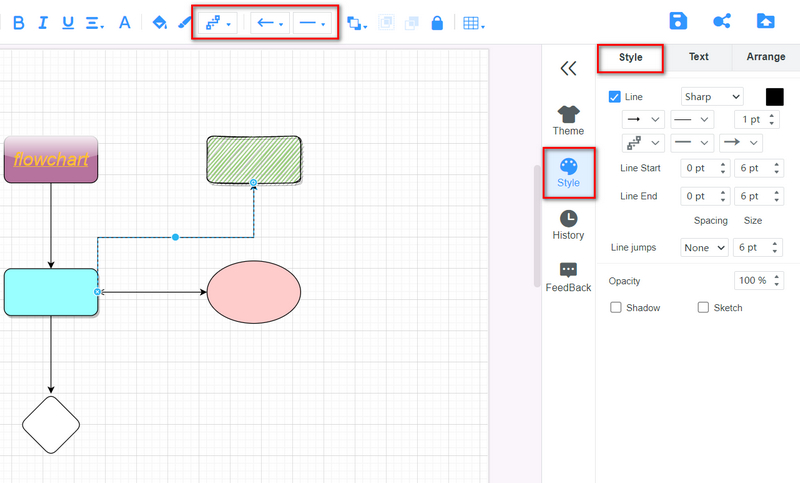The width and height of the screenshot is (800, 483).
Task: Click the share icon
Action: pos(721,22)
